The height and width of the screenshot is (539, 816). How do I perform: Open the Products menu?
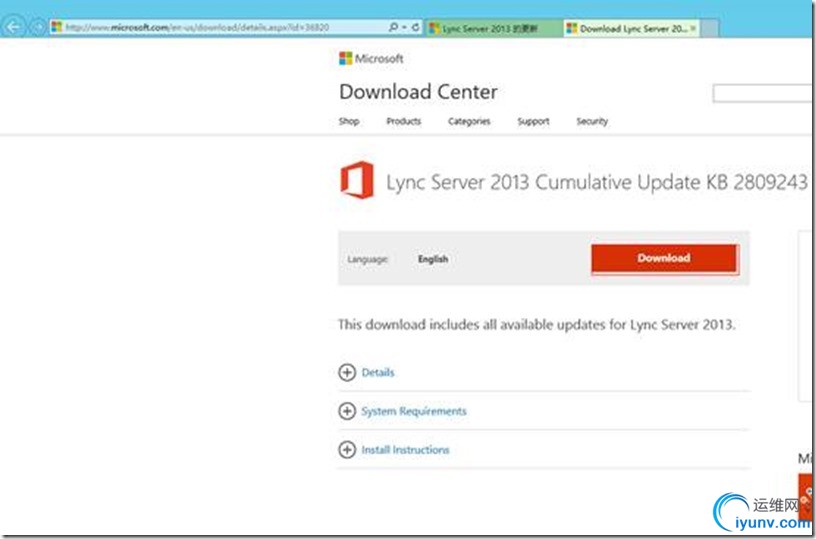tap(403, 121)
